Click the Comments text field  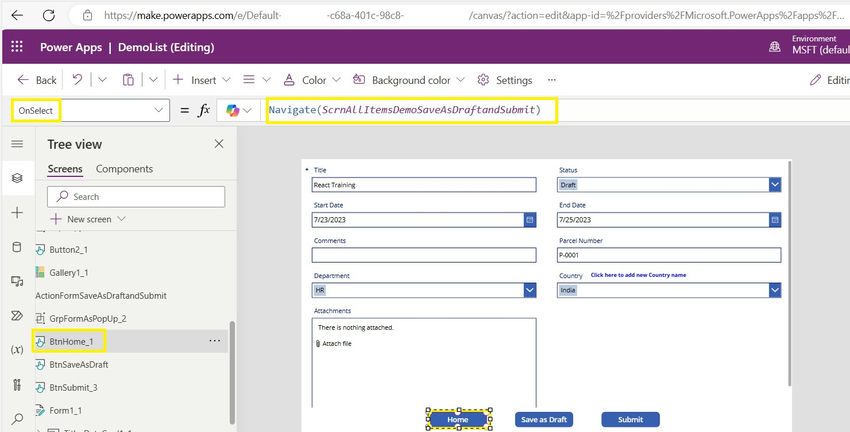424,255
